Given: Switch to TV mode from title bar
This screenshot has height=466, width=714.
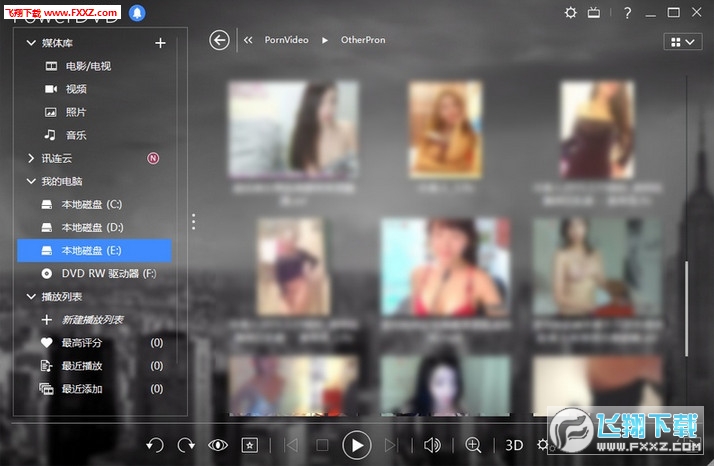Looking at the screenshot, I should 594,13.
